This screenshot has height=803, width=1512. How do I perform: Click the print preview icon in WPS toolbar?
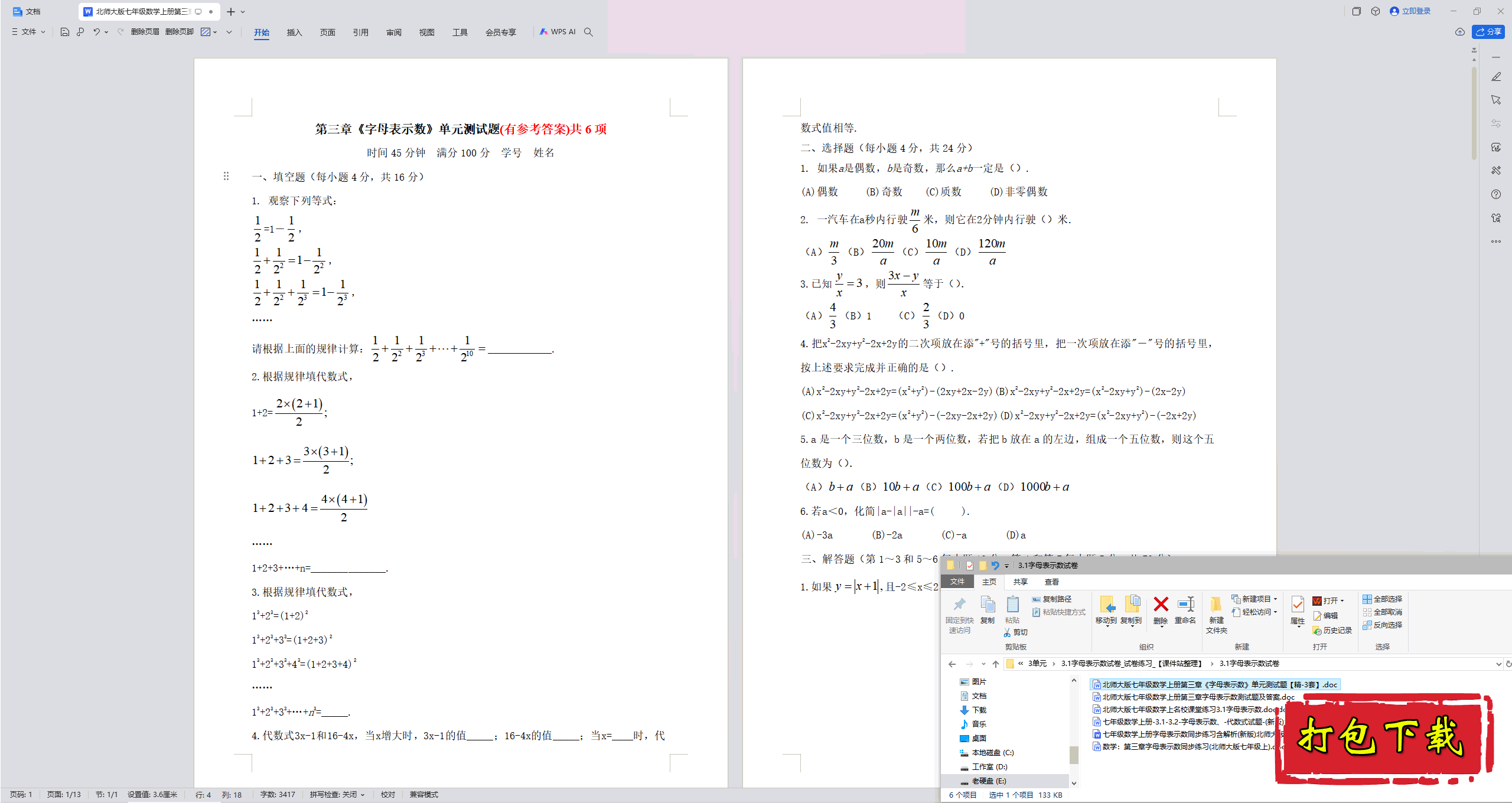[x=80, y=32]
